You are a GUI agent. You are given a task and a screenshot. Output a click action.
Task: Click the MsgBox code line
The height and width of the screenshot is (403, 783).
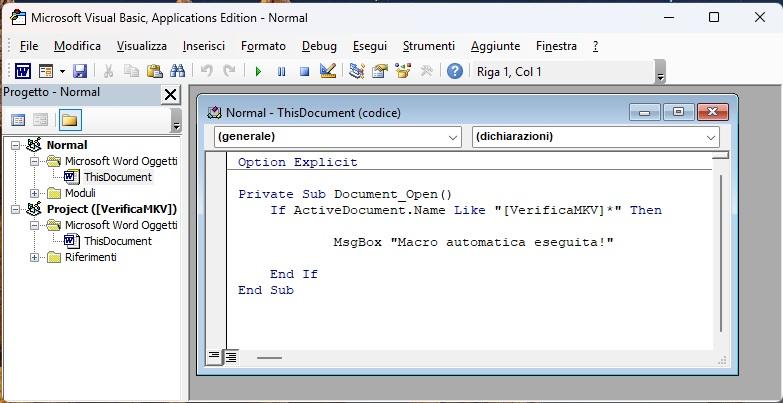coord(473,242)
